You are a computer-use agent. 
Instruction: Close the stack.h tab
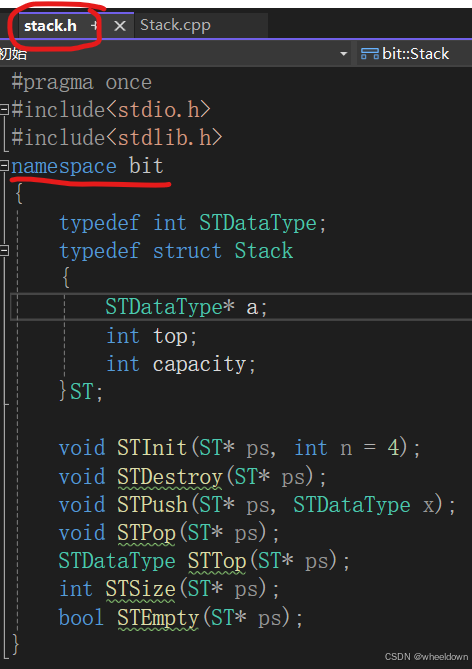coord(120,26)
